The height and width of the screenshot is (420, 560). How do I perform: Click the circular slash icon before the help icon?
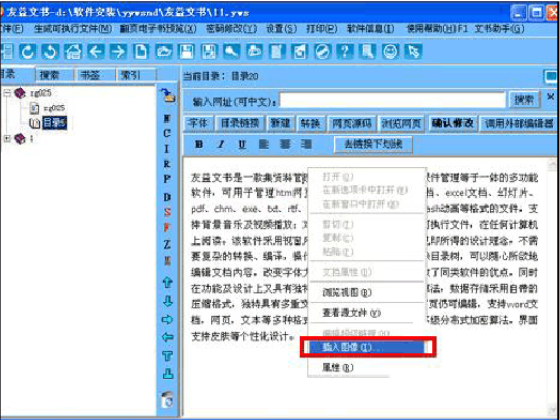[322, 52]
